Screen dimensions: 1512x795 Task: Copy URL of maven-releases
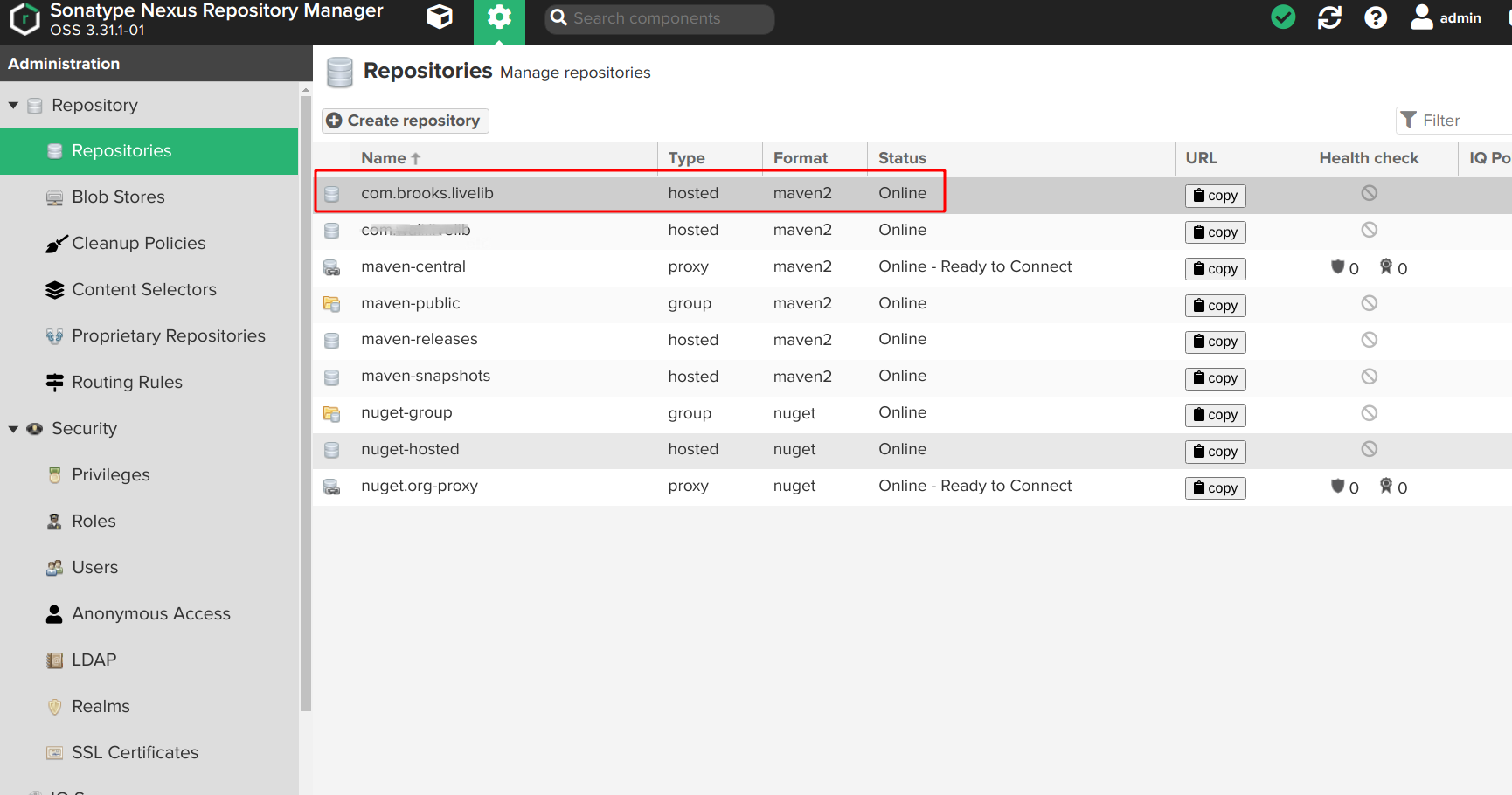pos(1215,342)
